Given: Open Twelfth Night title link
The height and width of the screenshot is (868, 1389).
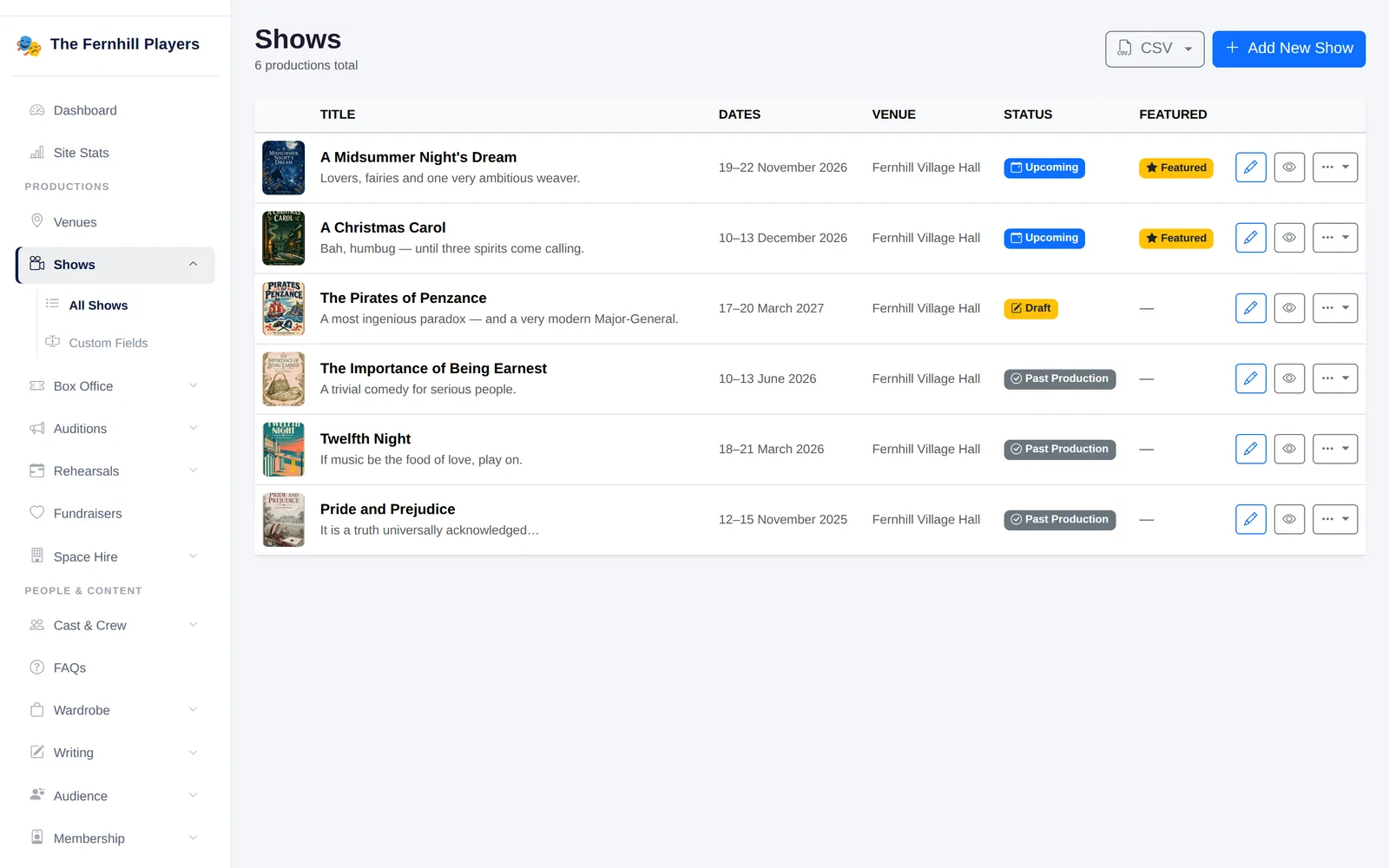Looking at the screenshot, I should click(365, 438).
